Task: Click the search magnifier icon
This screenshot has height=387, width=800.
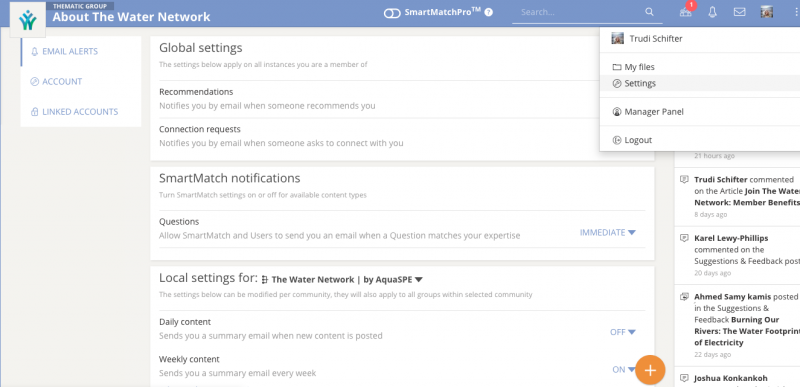Action: click(x=649, y=12)
